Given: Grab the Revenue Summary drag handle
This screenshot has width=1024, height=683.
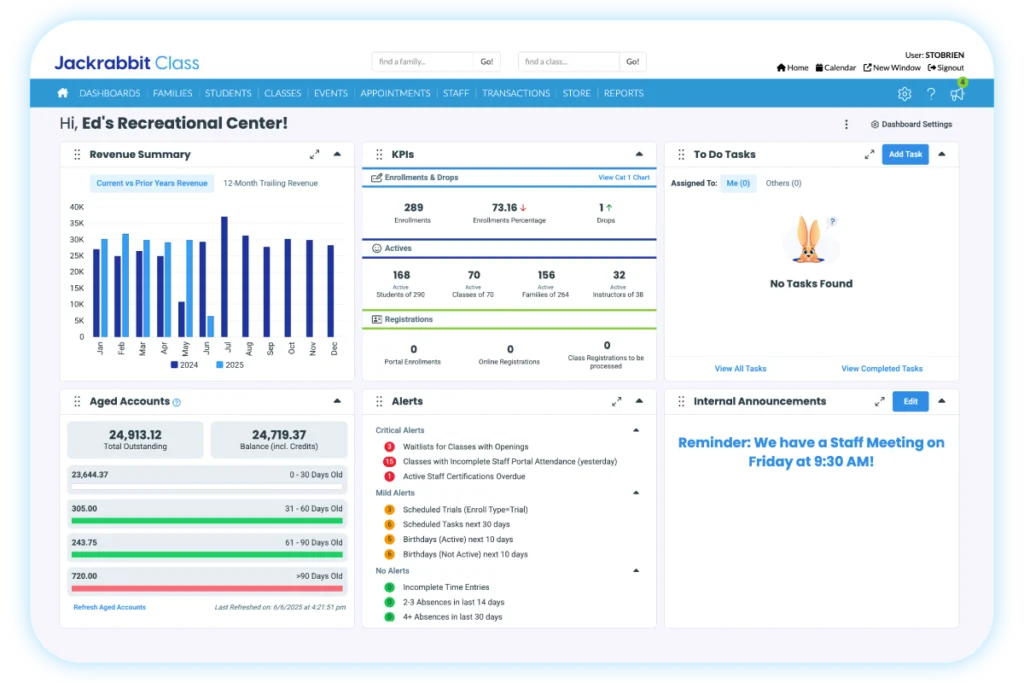Looking at the screenshot, I should click(x=77, y=155).
